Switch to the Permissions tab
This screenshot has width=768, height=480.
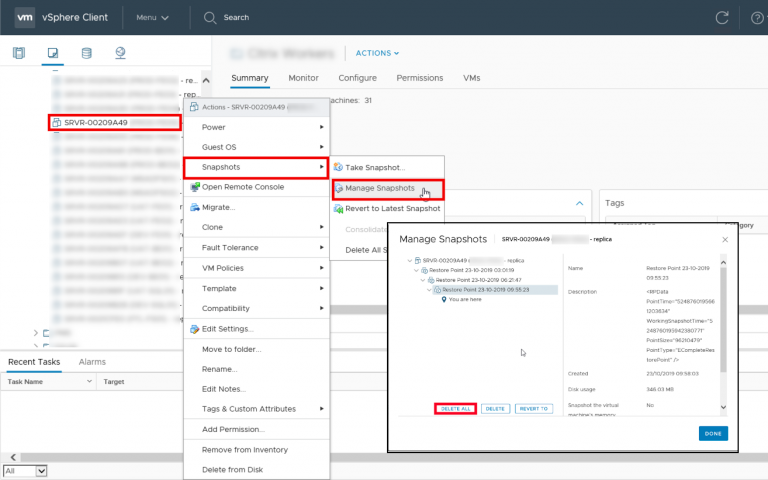[x=420, y=78]
